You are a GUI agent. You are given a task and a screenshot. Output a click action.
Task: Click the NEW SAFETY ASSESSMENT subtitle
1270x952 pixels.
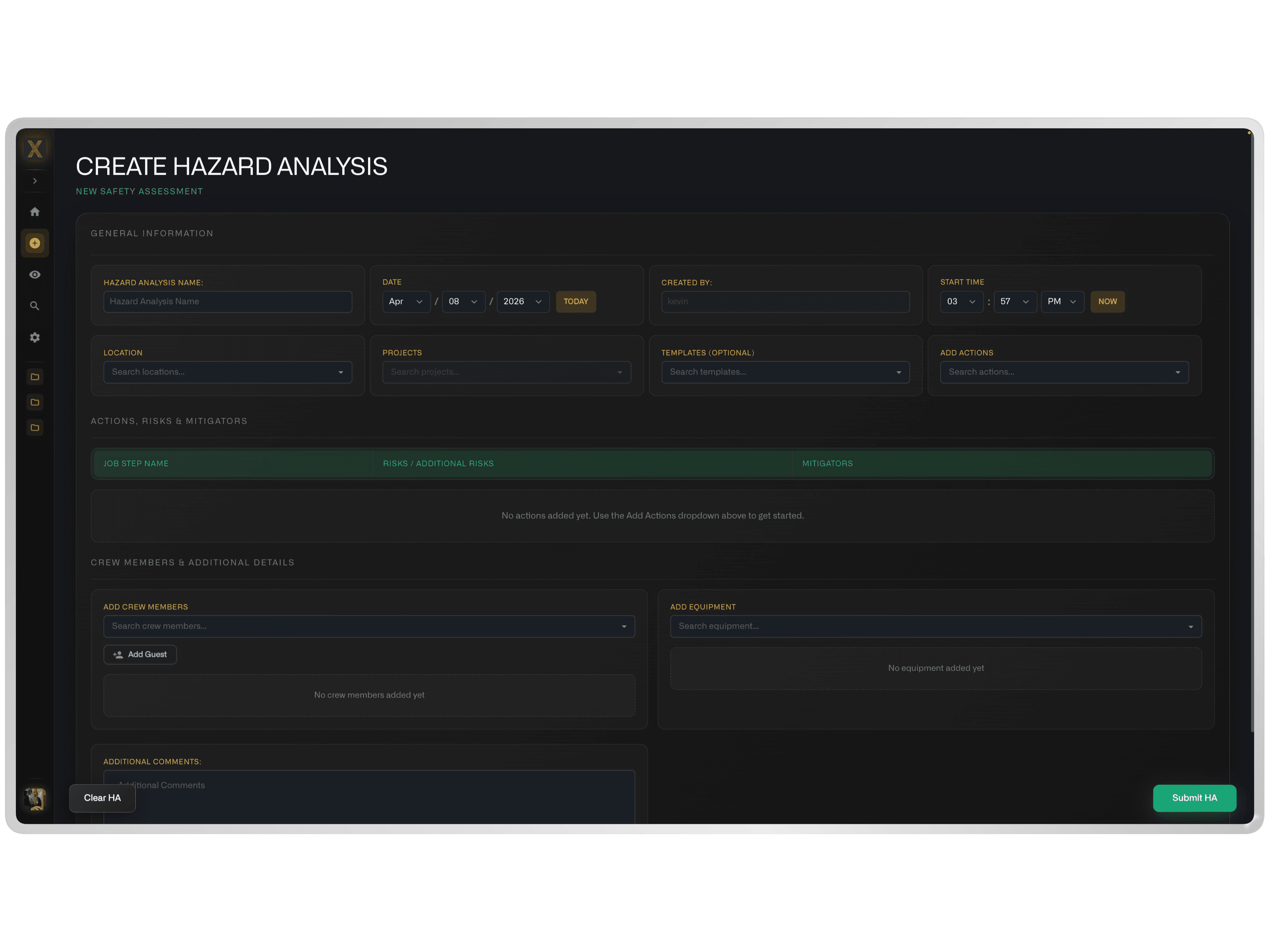pos(140,192)
